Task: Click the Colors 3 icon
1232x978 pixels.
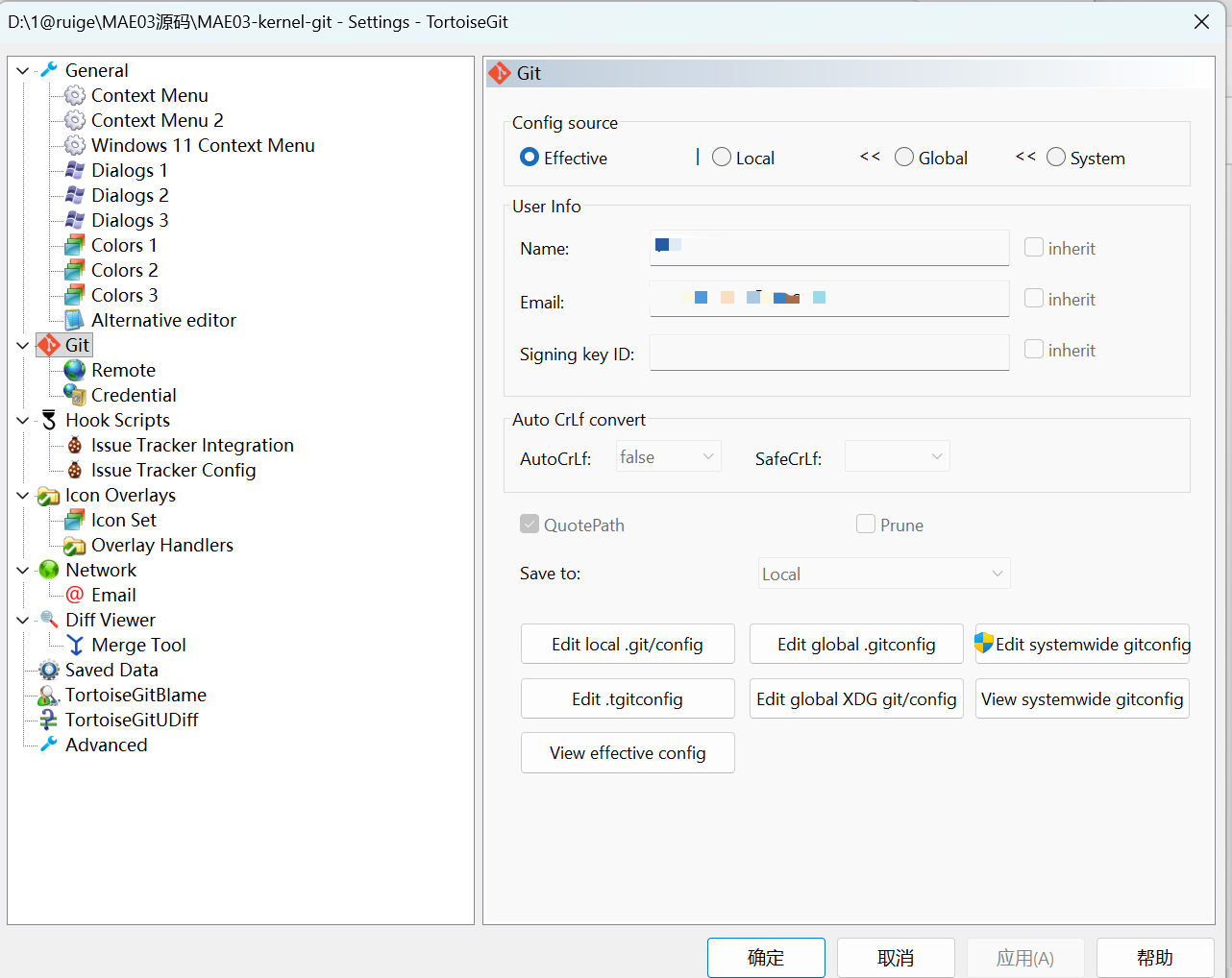Action: coord(75,295)
